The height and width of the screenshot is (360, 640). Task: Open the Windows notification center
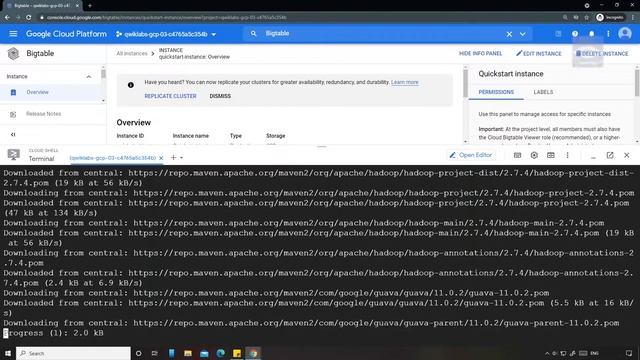click(x=629, y=353)
